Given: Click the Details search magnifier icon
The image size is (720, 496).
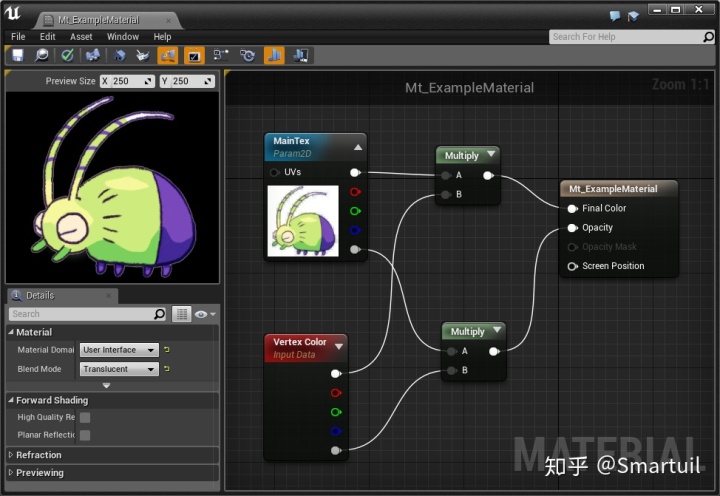Looking at the screenshot, I should [159, 314].
